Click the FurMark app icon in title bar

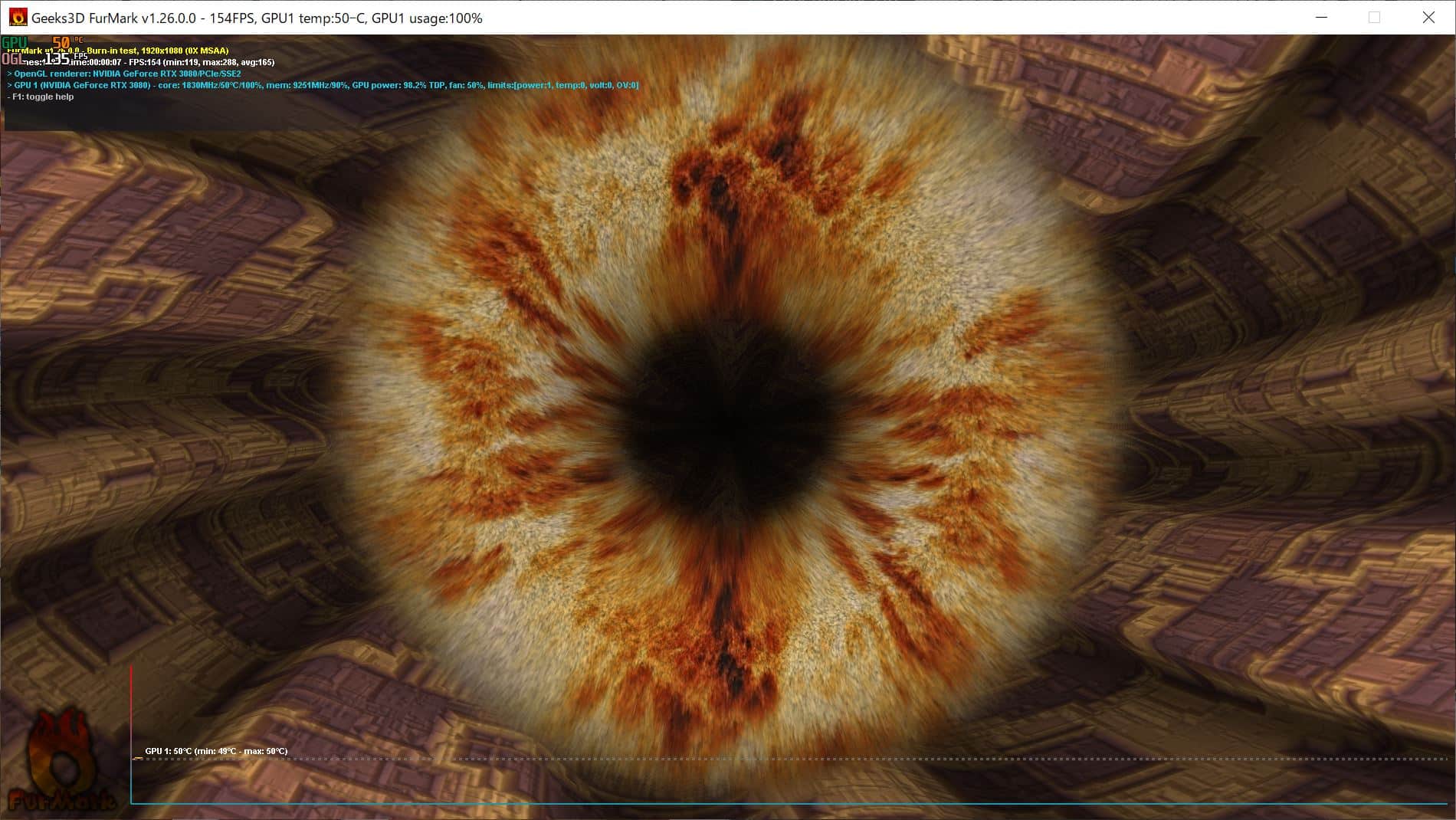click(18, 18)
